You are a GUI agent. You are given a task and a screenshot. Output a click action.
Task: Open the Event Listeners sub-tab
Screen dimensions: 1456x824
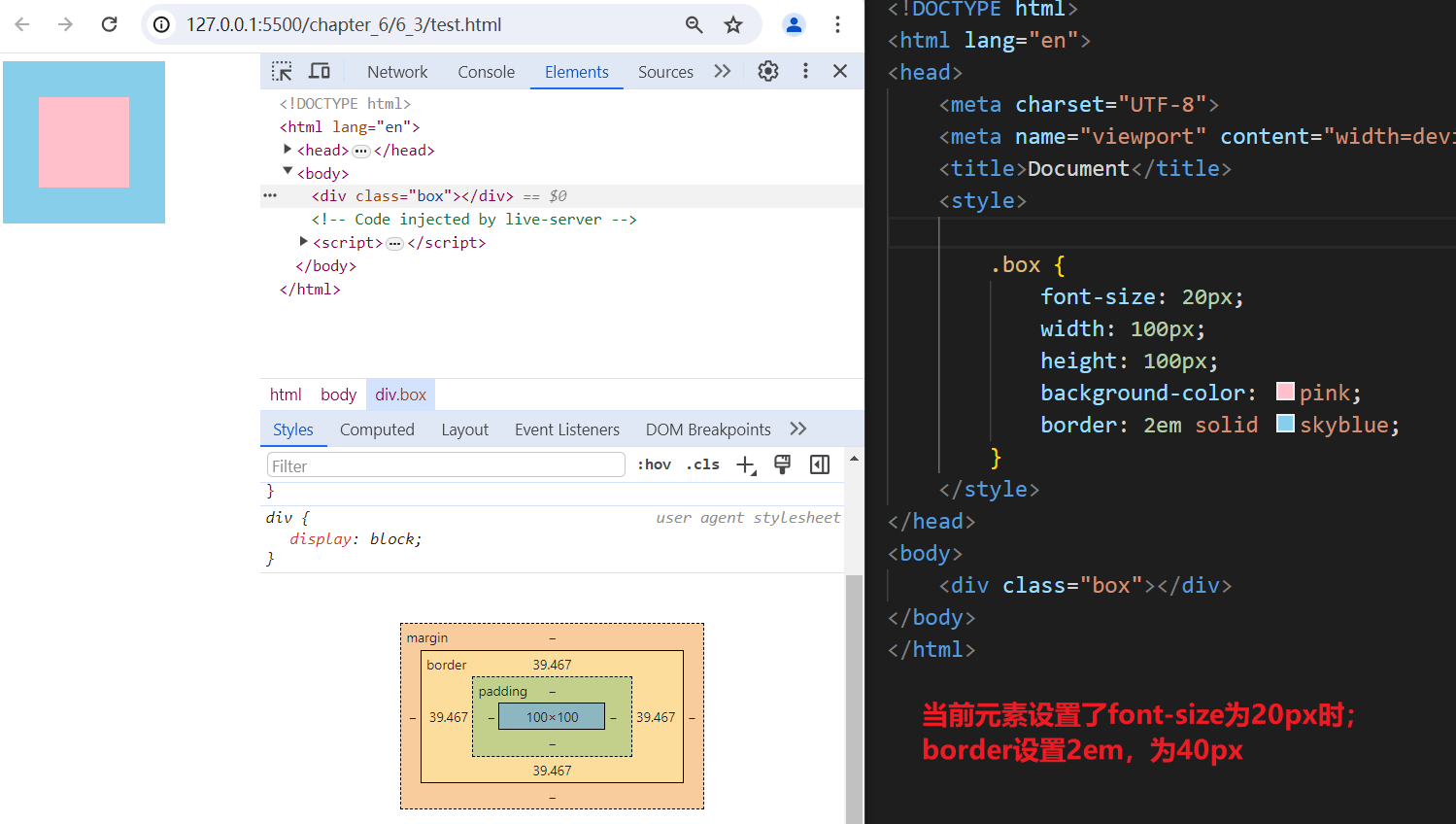(567, 429)
